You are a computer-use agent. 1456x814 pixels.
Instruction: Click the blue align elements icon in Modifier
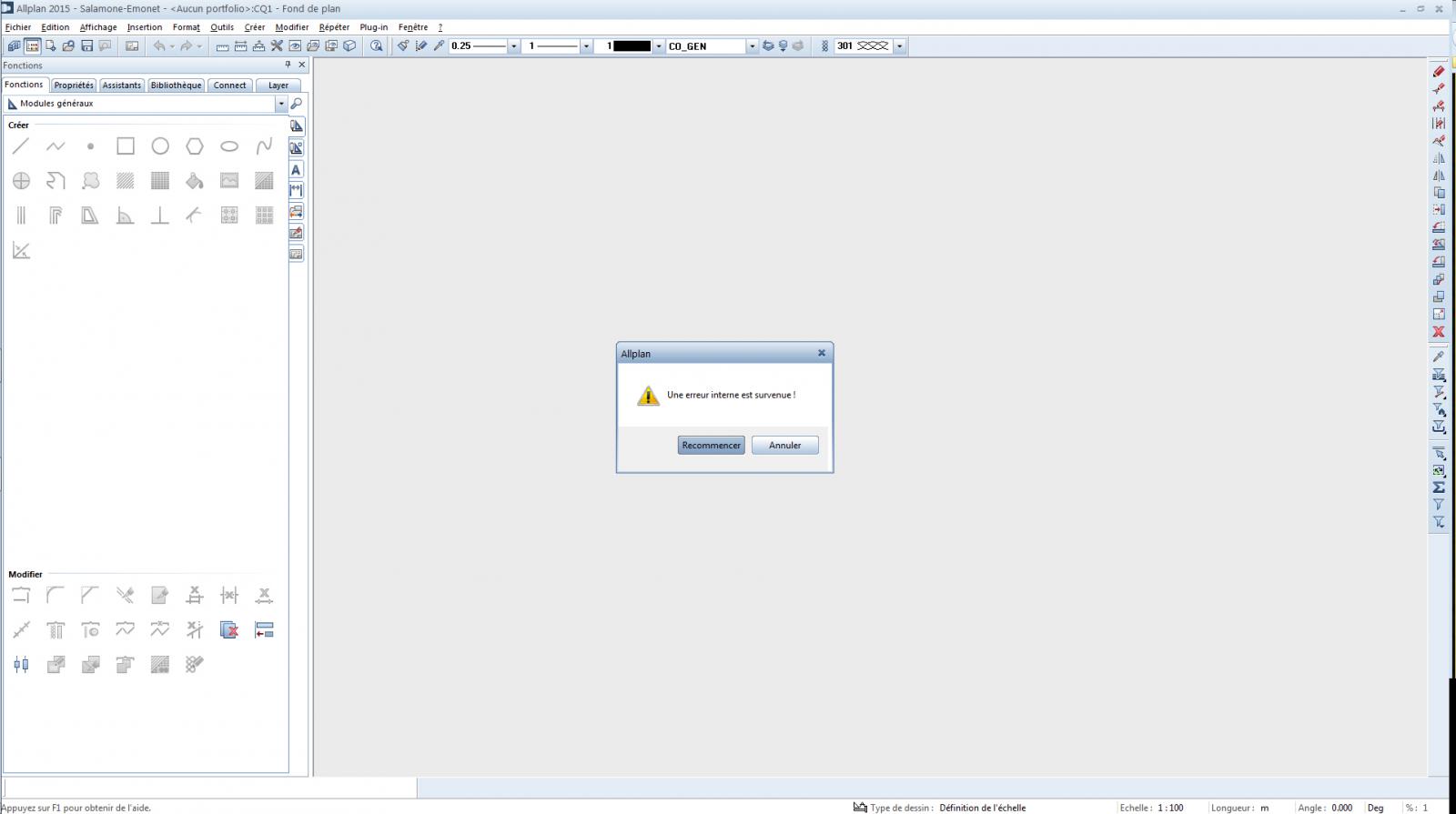264,630
